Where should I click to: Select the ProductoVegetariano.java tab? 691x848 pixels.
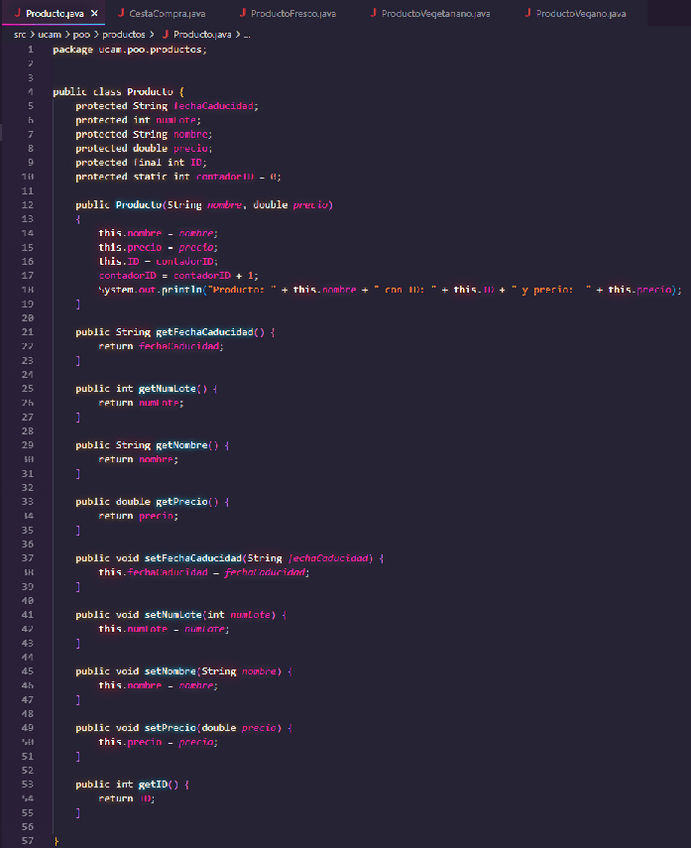435,13
